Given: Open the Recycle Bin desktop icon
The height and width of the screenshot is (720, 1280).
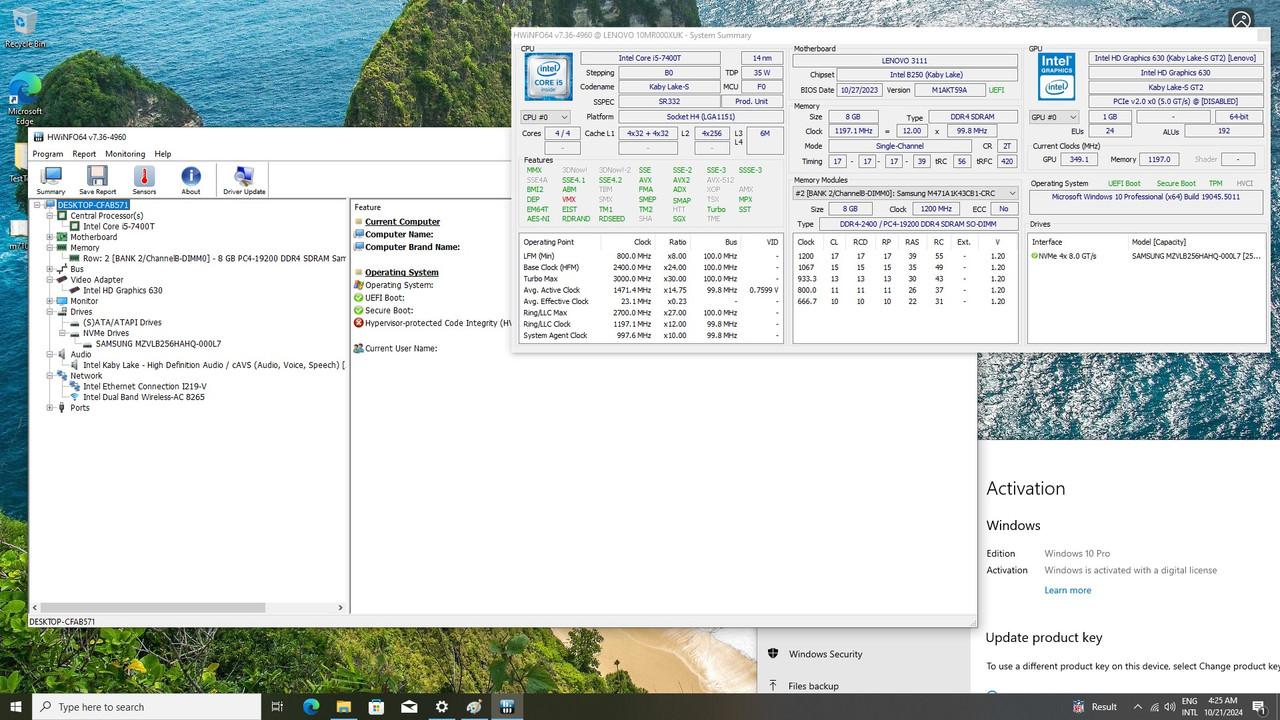Looking at the screenshot, I should 25,27.
